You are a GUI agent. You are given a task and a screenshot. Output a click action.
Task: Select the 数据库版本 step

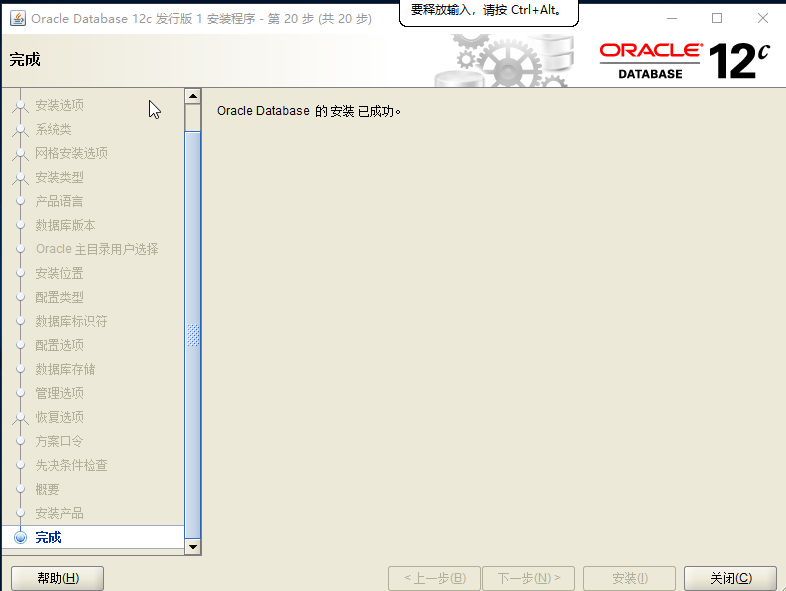click(x=65, y=226)
